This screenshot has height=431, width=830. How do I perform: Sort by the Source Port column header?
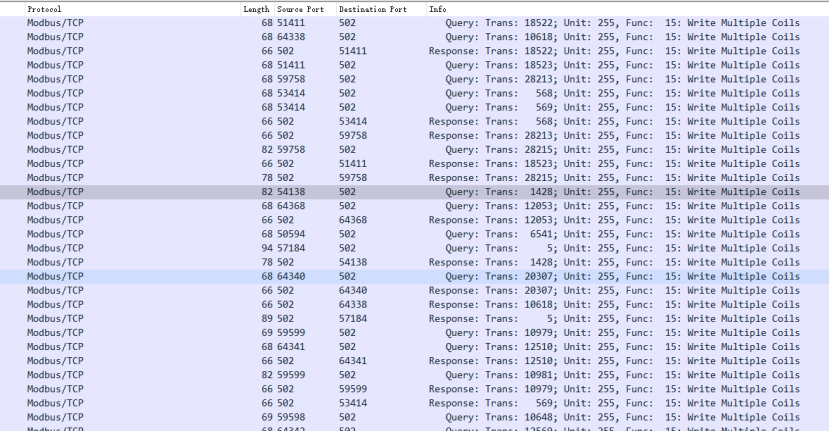coord(300,8)
